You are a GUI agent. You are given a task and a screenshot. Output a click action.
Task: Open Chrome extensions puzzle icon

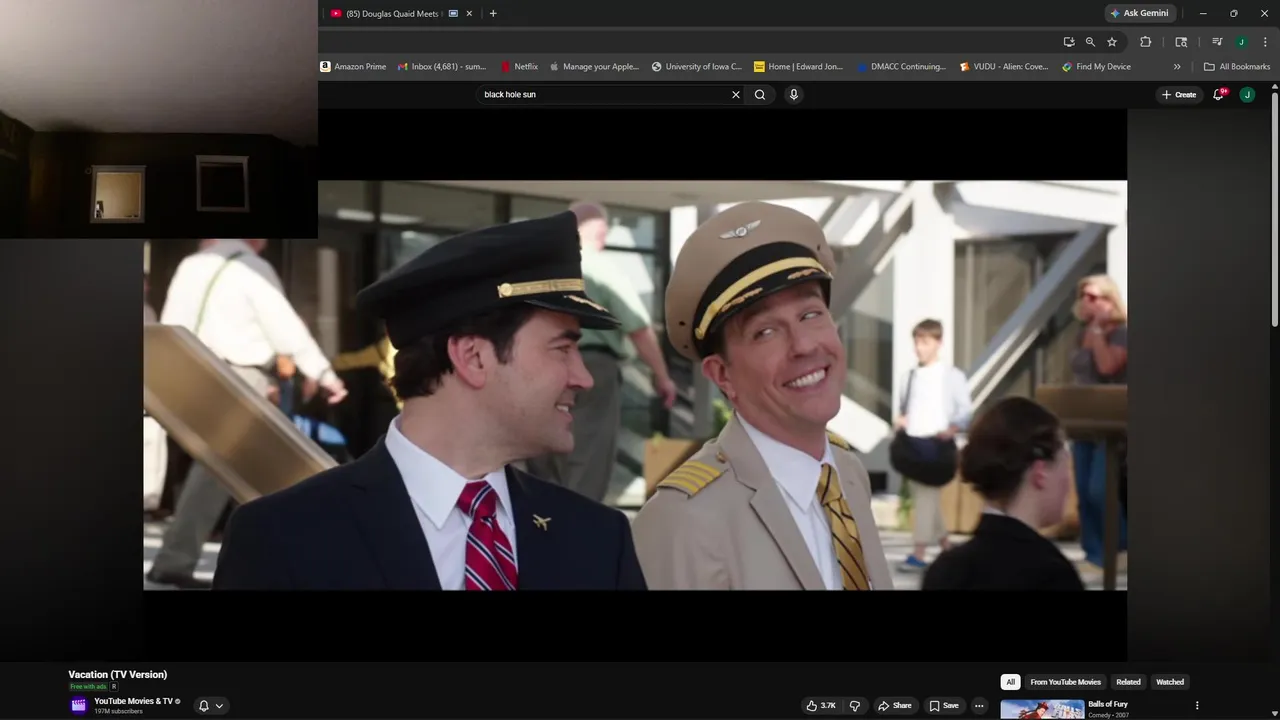tap(1146, 42)
